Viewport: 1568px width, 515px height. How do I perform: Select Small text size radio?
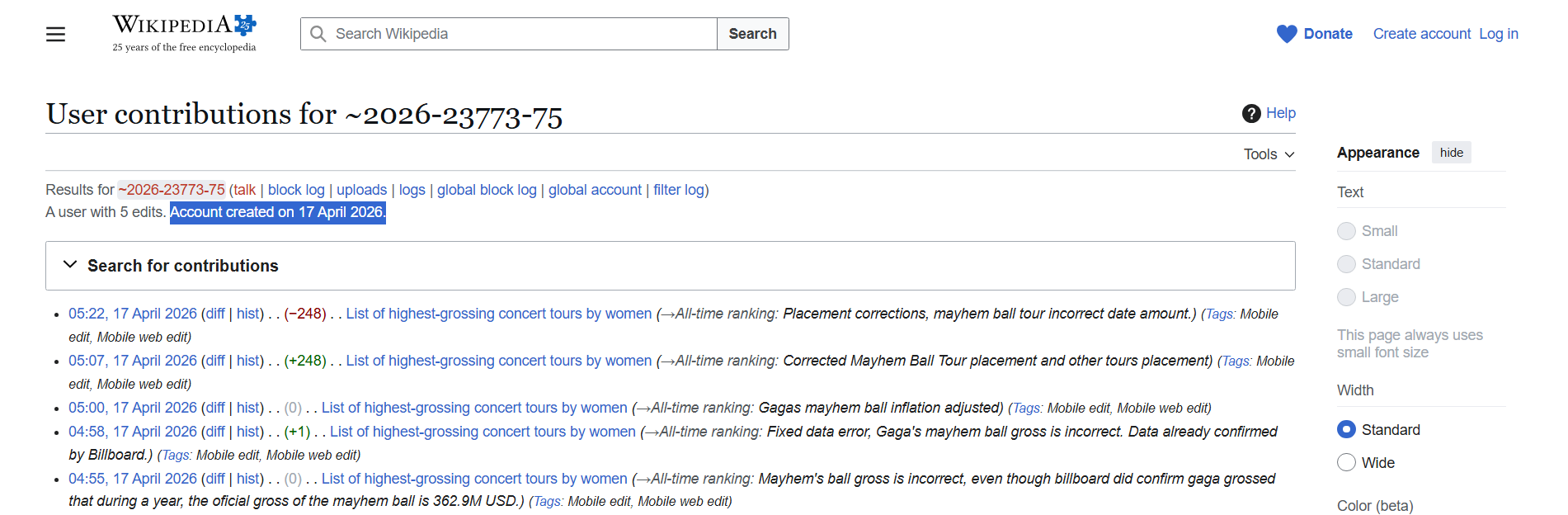coord(1346,231)
